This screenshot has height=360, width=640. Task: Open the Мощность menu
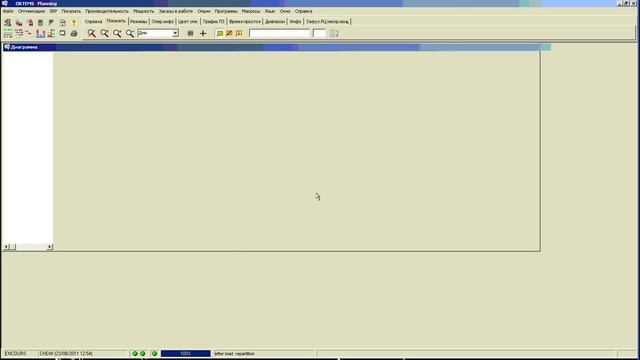click(143, 11)
